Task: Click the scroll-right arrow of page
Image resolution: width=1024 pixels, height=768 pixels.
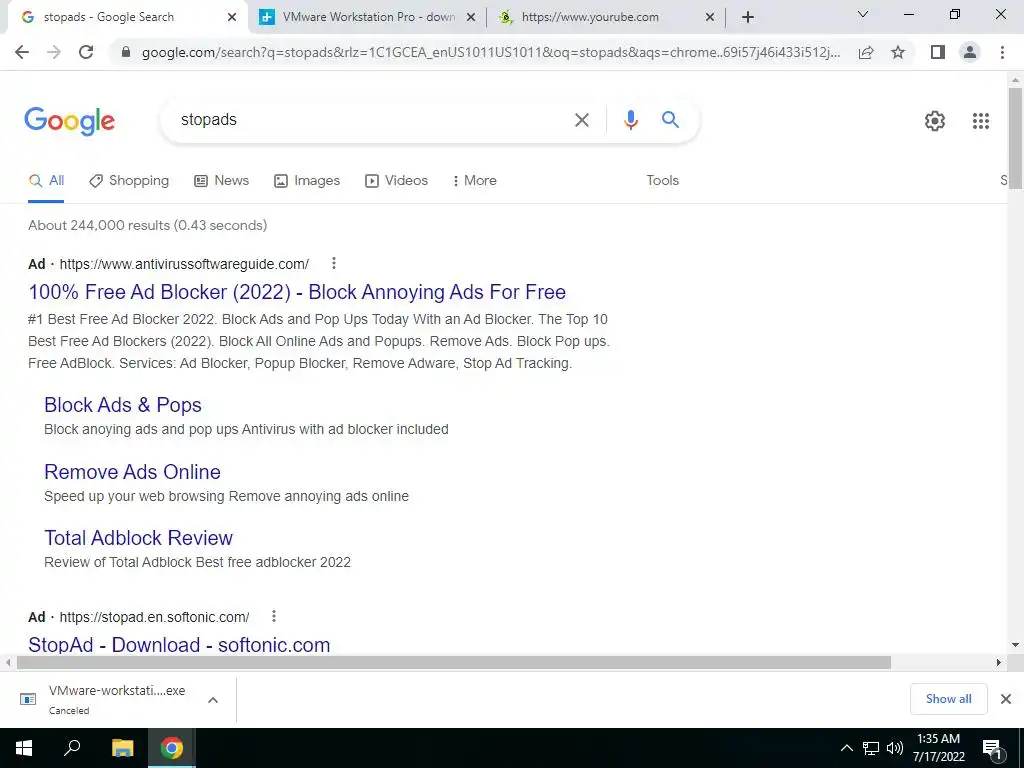Action: pyautogui.click(x=999, y=663)
